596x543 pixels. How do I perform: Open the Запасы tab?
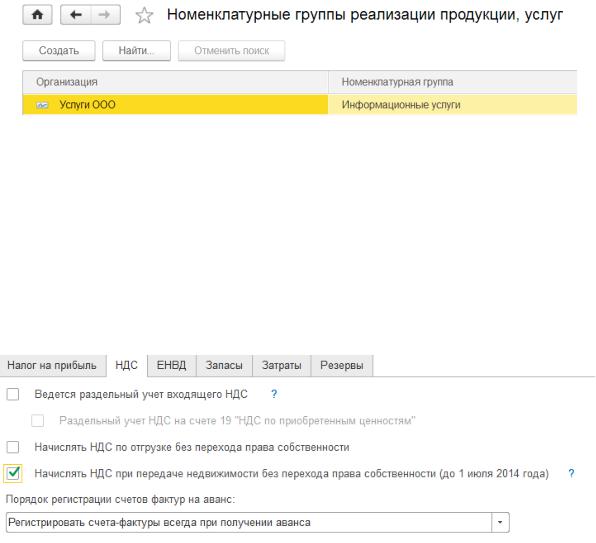coord(224,366)
